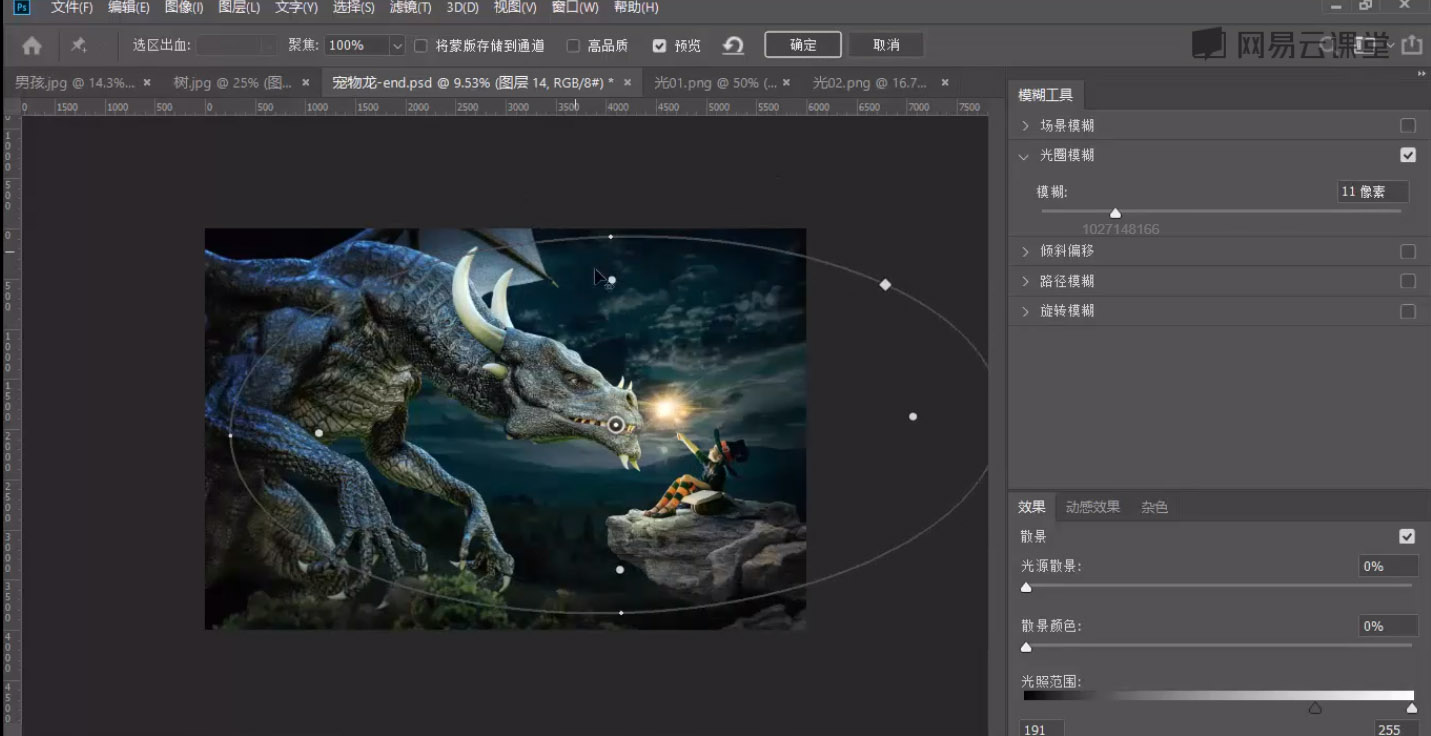Open the 编辑(E) menu
This screenshot has height=736, width=1431.
point(128,8)
